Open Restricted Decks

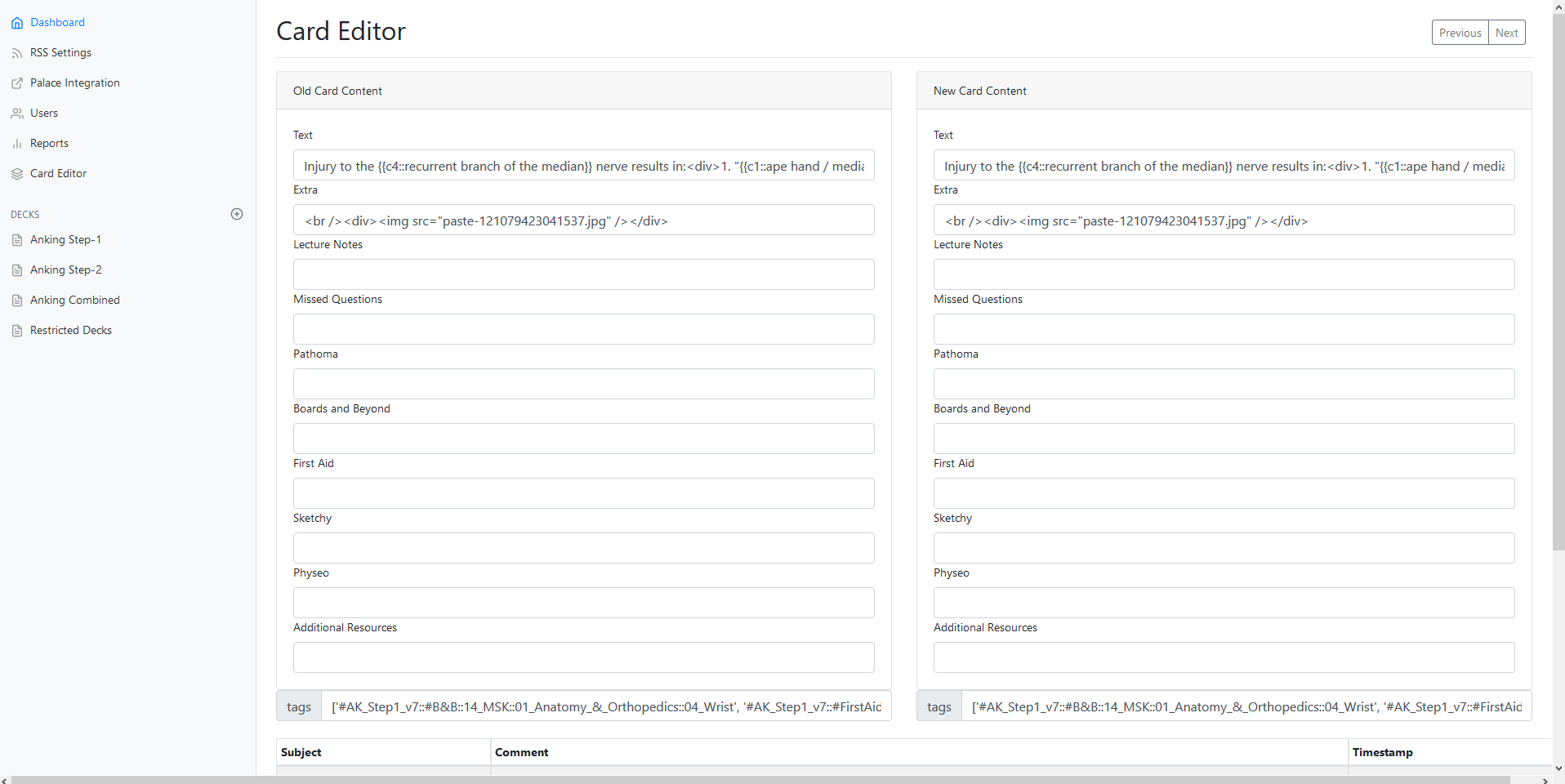click(70, 330)
